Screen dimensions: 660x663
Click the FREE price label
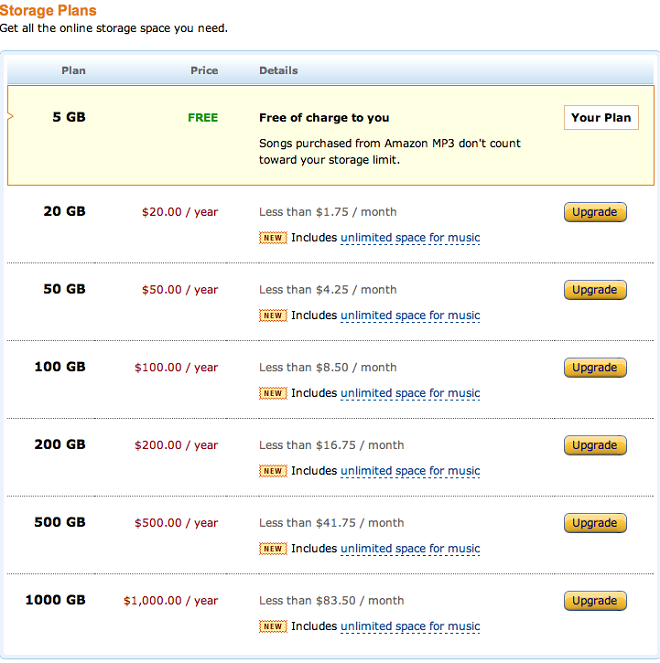tap(203, 117)
